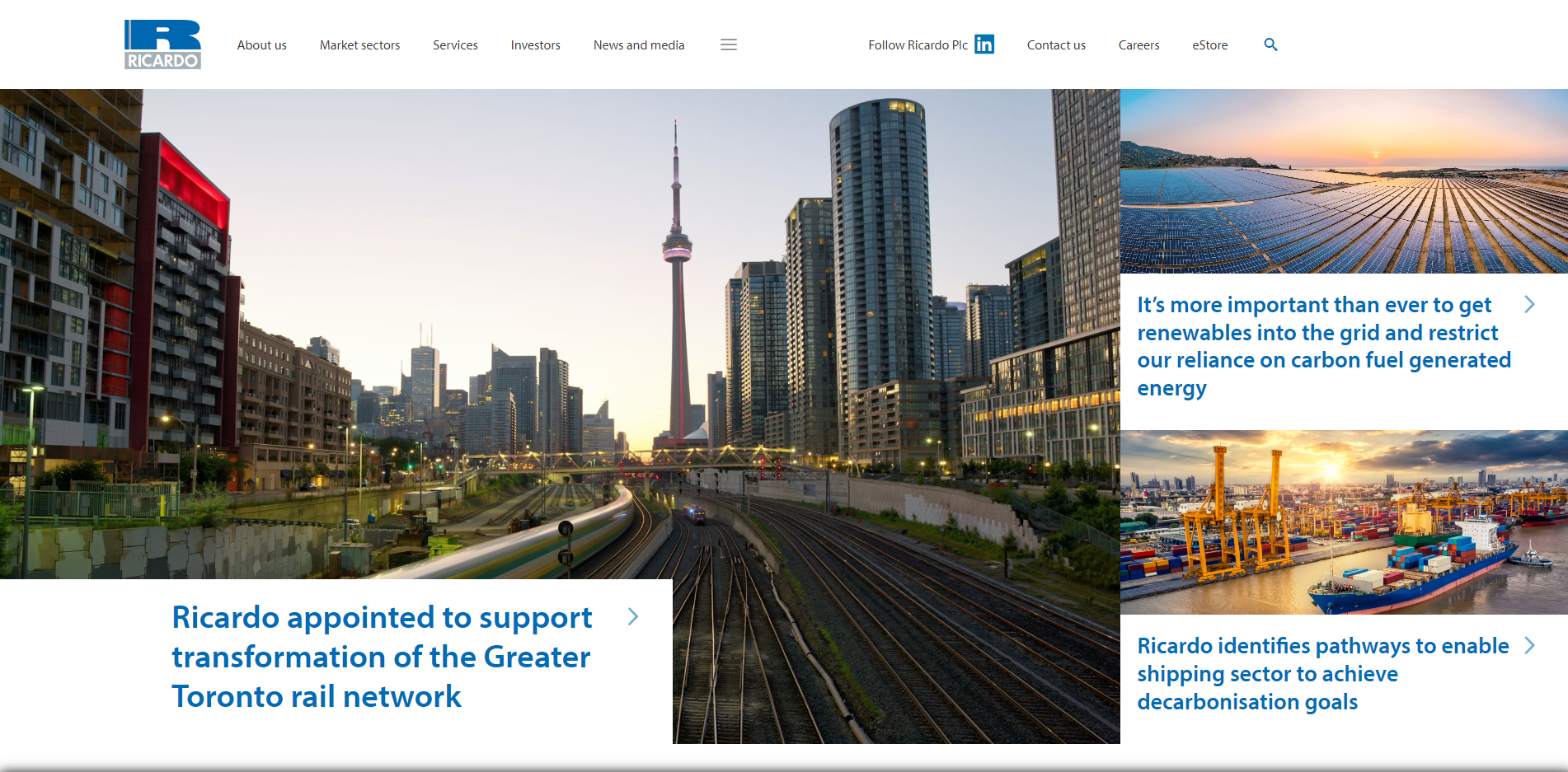Viewport: 1568px width, 772px height.
Task: Open the hamburger menu icon
Action: [729, 44]
